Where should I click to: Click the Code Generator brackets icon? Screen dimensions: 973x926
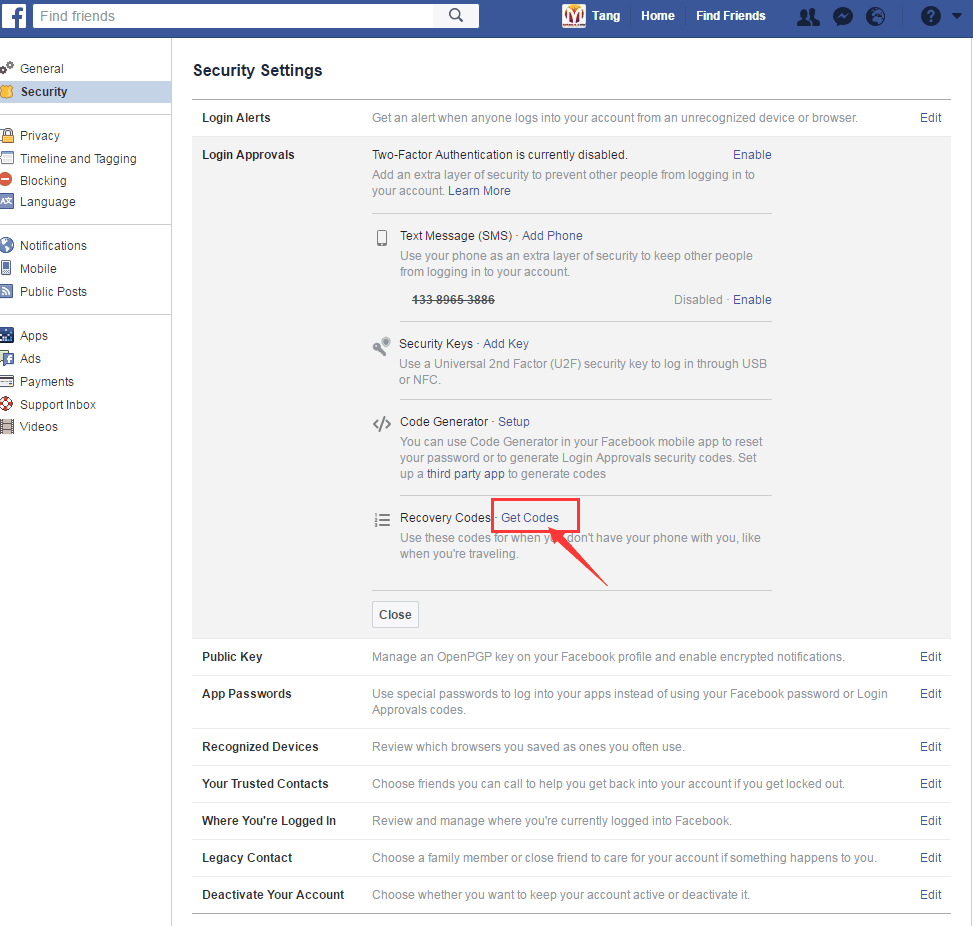382,424
